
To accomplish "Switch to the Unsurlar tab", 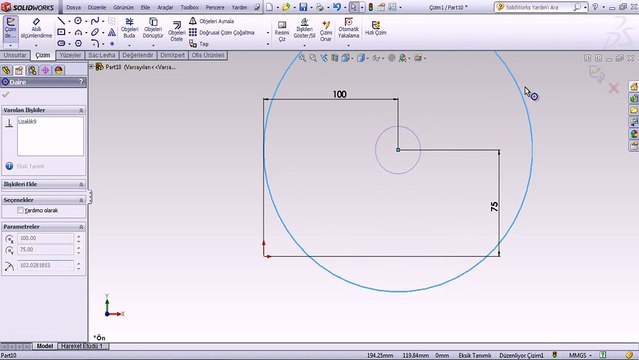I will pos(15,55).
